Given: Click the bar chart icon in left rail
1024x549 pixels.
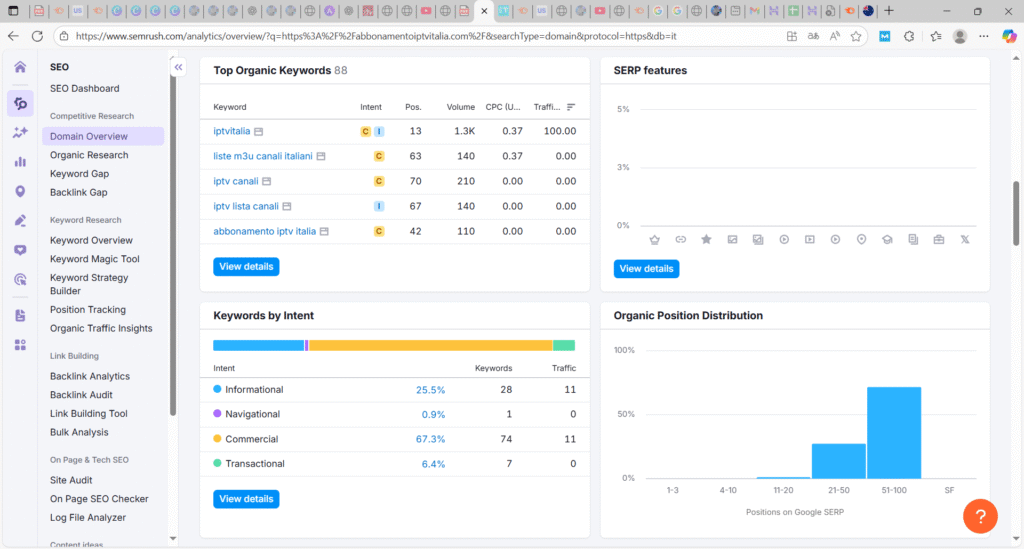Looking at the screenshot, I should pyautogui.click(x=20, y=162).
